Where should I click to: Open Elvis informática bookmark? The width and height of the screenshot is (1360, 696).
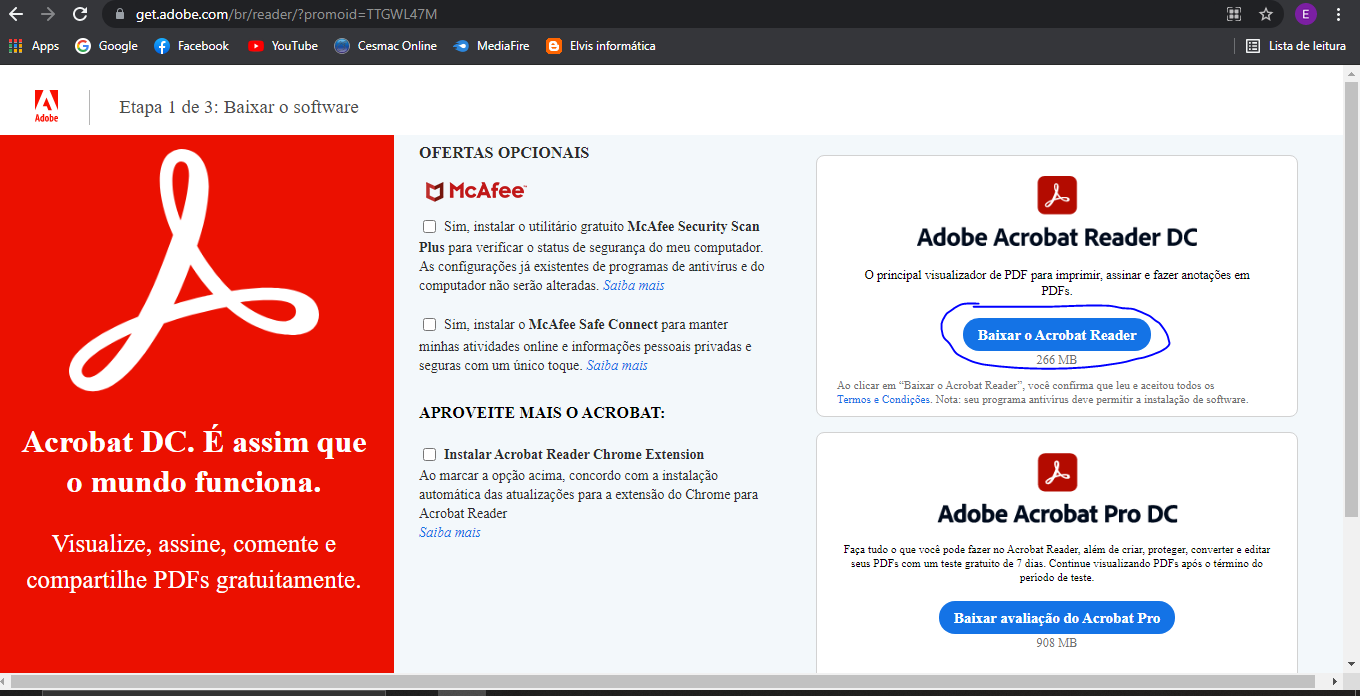[x=601, y=46]
